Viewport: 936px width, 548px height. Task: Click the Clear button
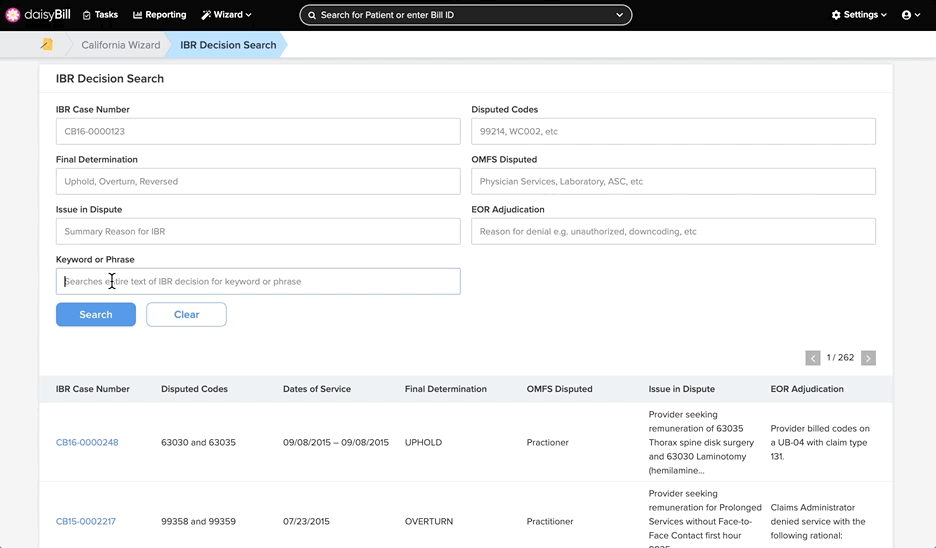(186, 315)
